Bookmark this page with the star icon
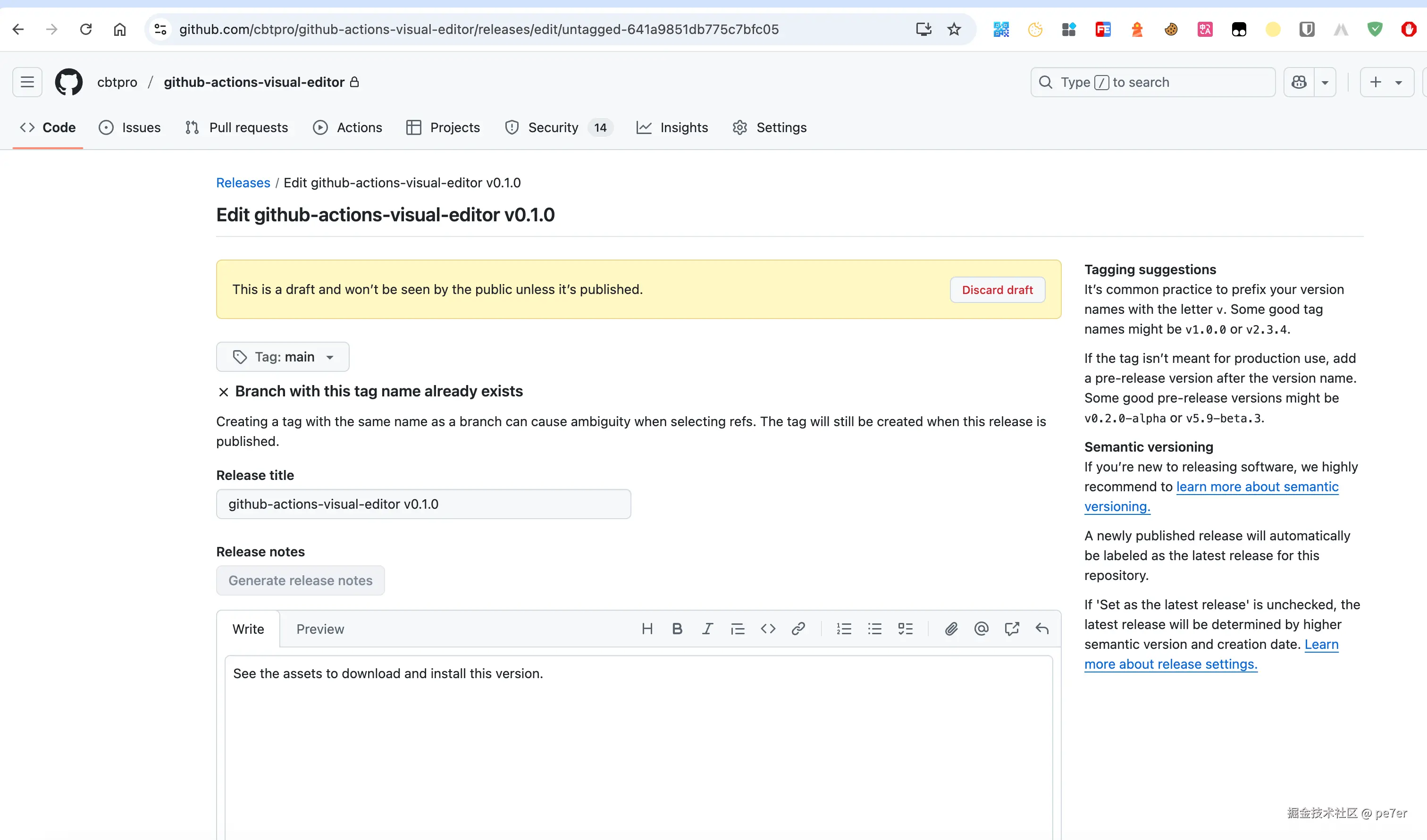This screenshot has width=1427, height=840. [954, 29]
